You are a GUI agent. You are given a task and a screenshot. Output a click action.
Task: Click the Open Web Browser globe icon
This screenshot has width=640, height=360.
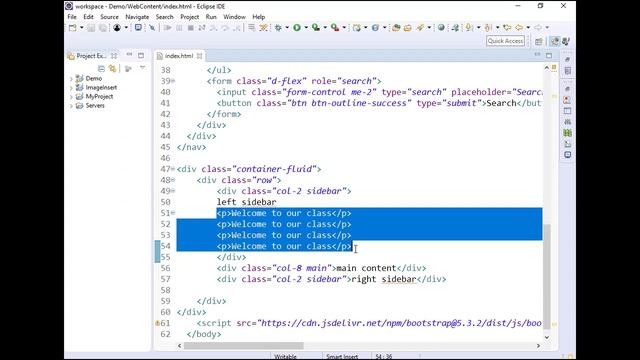coord(441,28)
